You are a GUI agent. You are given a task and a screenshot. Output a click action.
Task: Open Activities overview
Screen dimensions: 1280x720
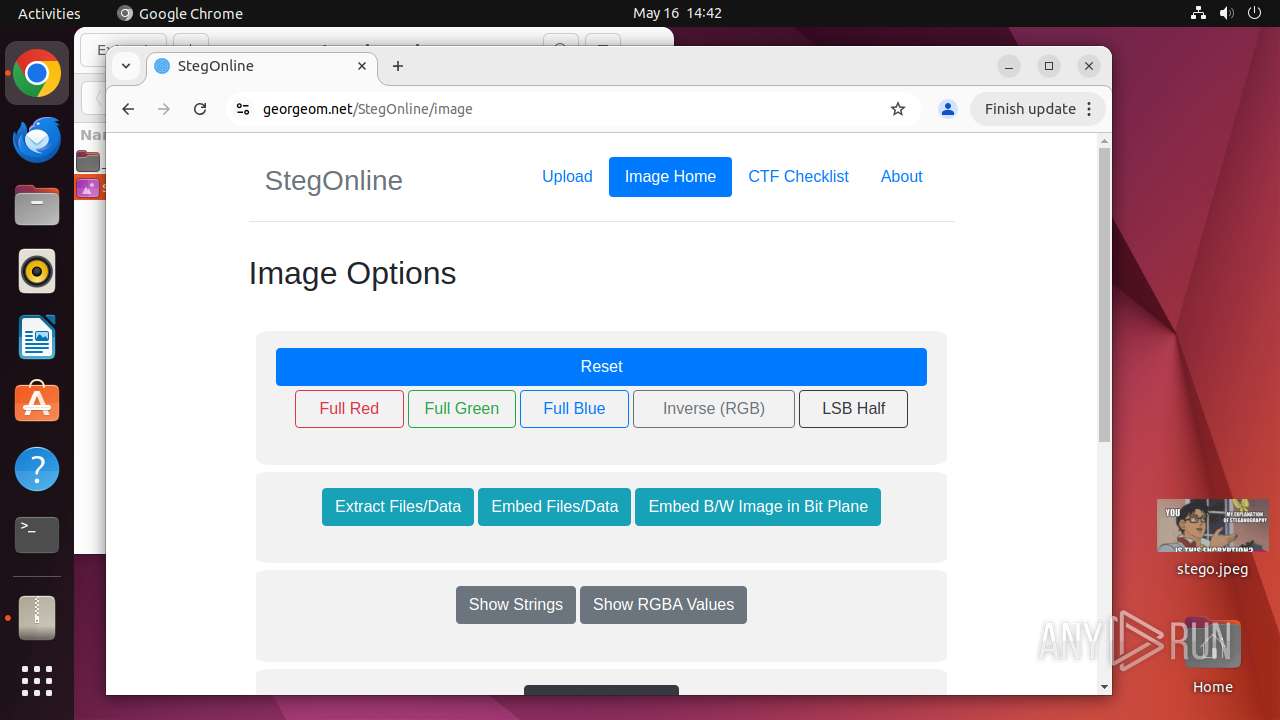tap(49, 13)
